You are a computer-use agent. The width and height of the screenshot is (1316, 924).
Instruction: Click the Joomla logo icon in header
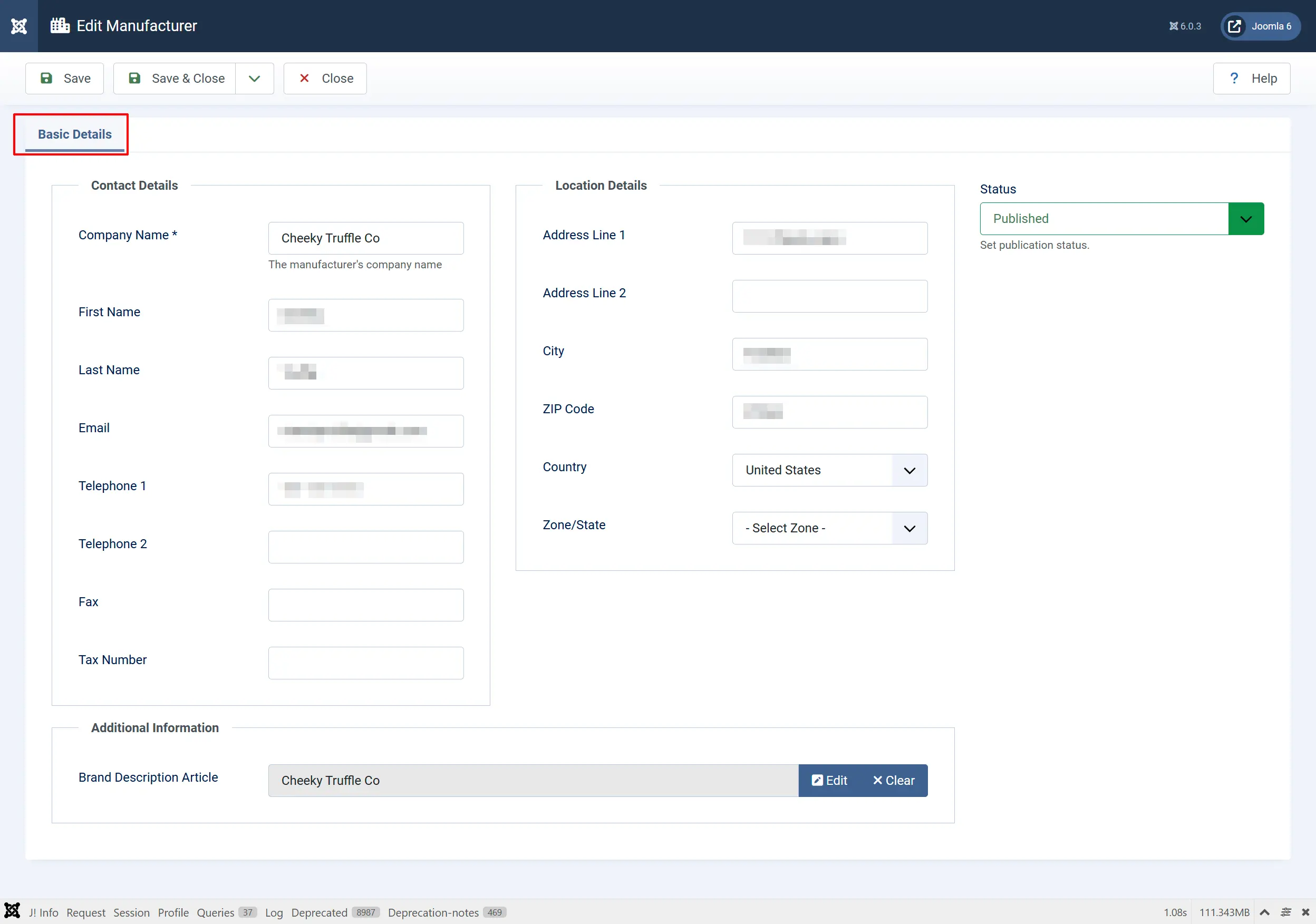tap(19, 26)
